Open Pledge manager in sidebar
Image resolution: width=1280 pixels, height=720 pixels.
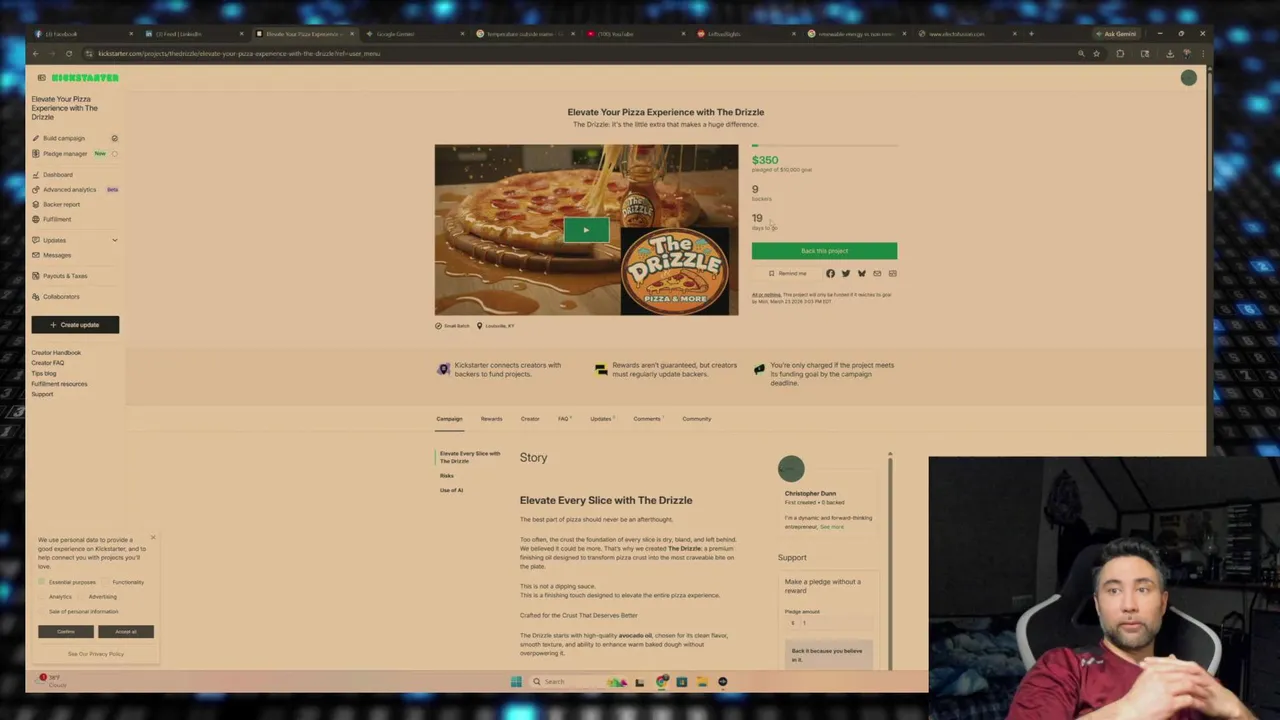point(65,154)
